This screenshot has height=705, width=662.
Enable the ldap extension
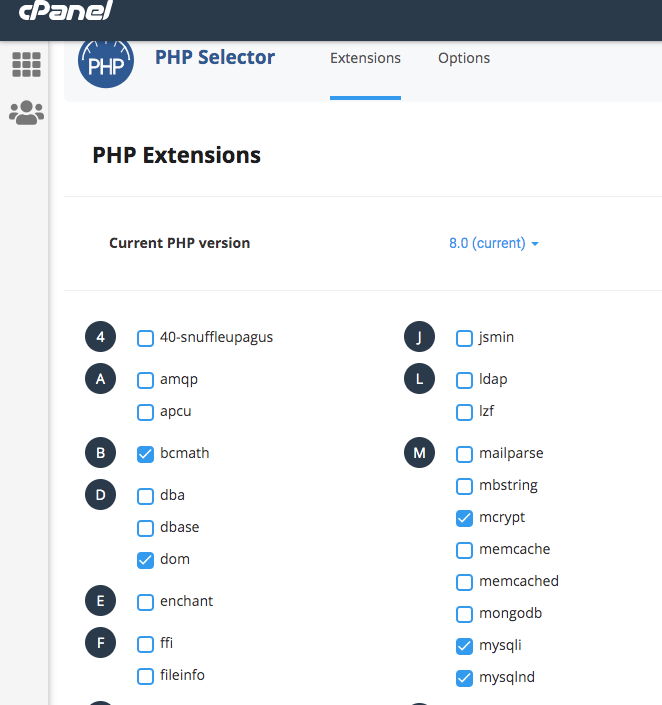click(464, 380)
